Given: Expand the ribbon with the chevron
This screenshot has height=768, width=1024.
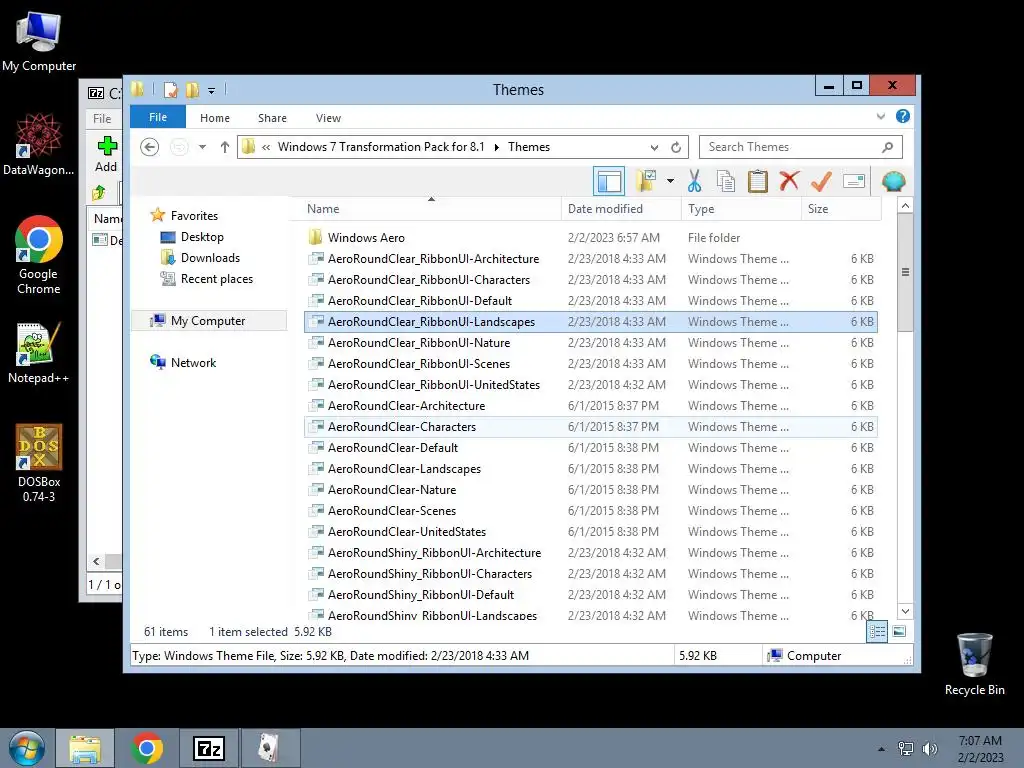Looking at the screenshot, I should coord(880,116).
